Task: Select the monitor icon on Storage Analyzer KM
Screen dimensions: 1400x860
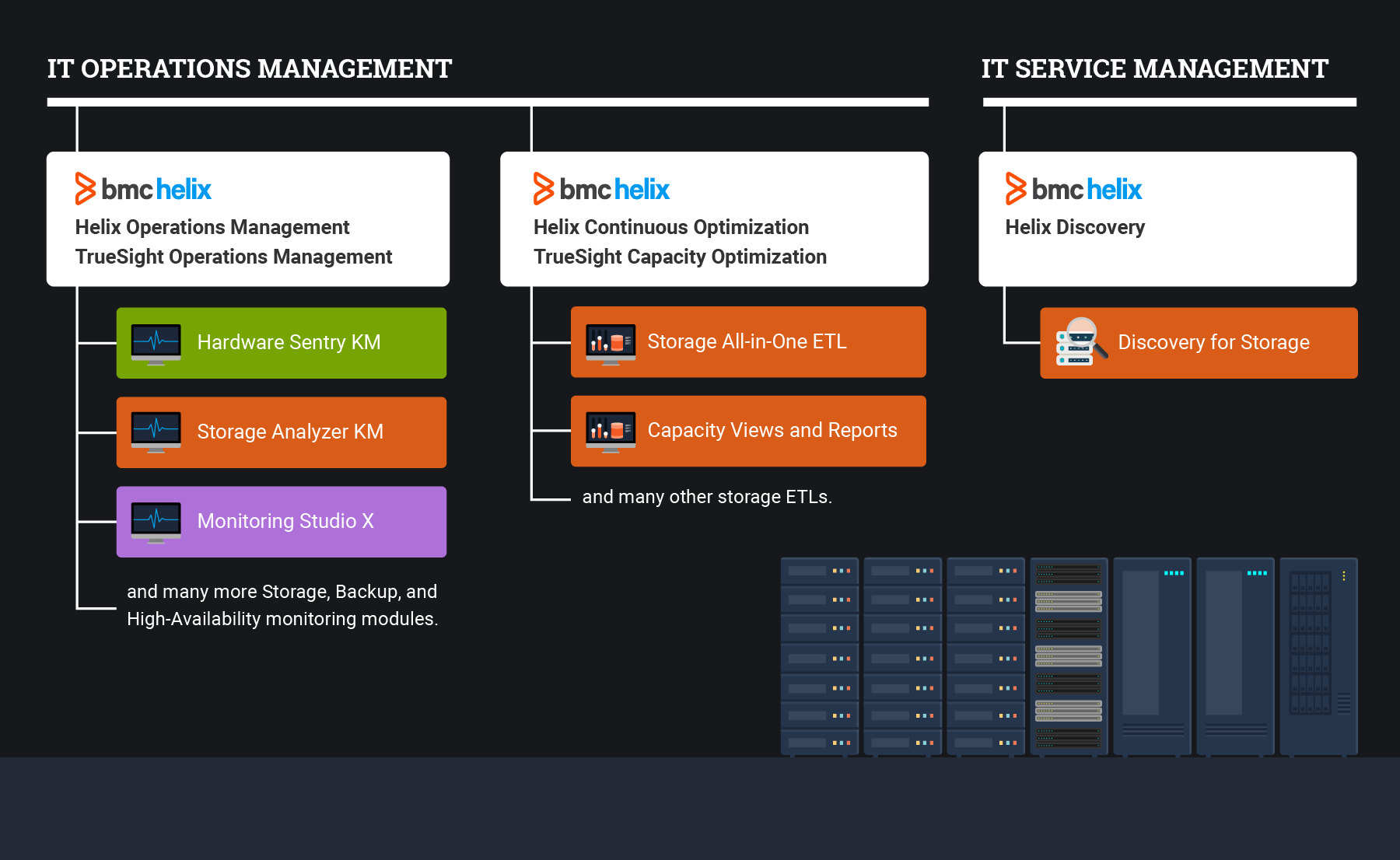Action: (x=156, y=432)
